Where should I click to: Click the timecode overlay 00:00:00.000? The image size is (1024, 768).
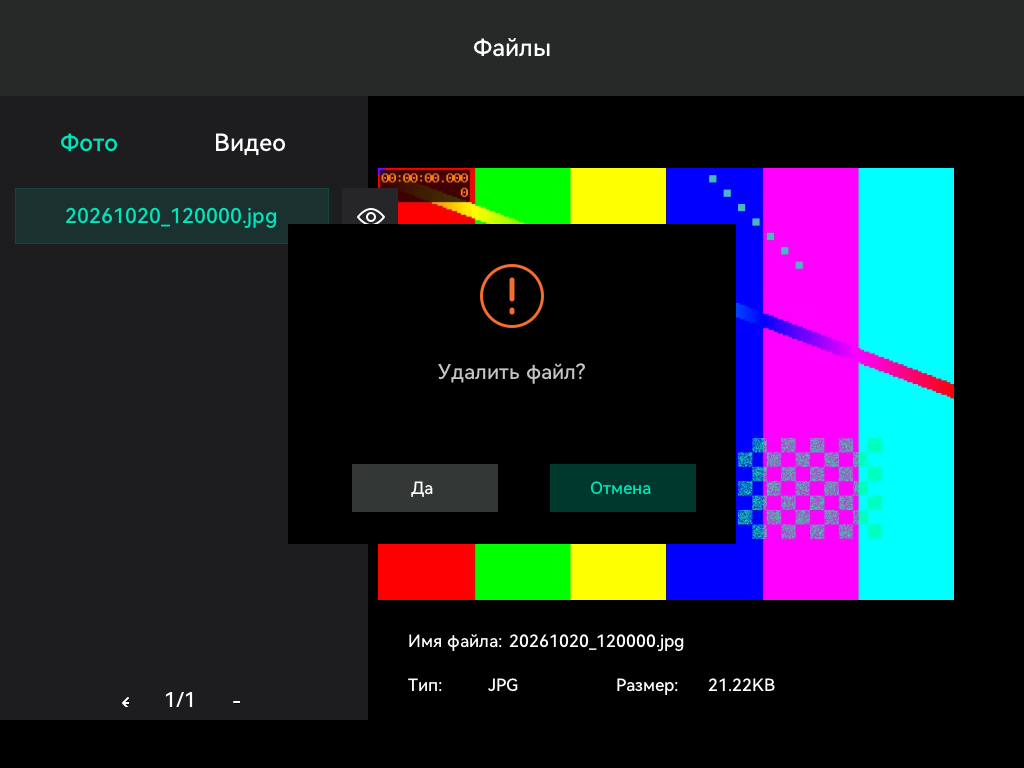click(x=424, y=178)
